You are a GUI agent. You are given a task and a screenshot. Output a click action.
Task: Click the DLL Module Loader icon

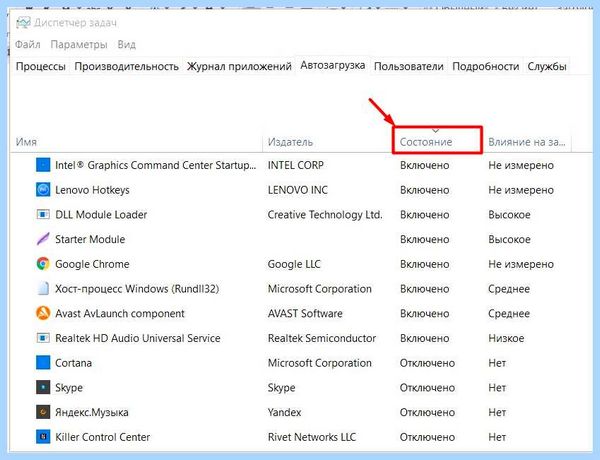43,214
